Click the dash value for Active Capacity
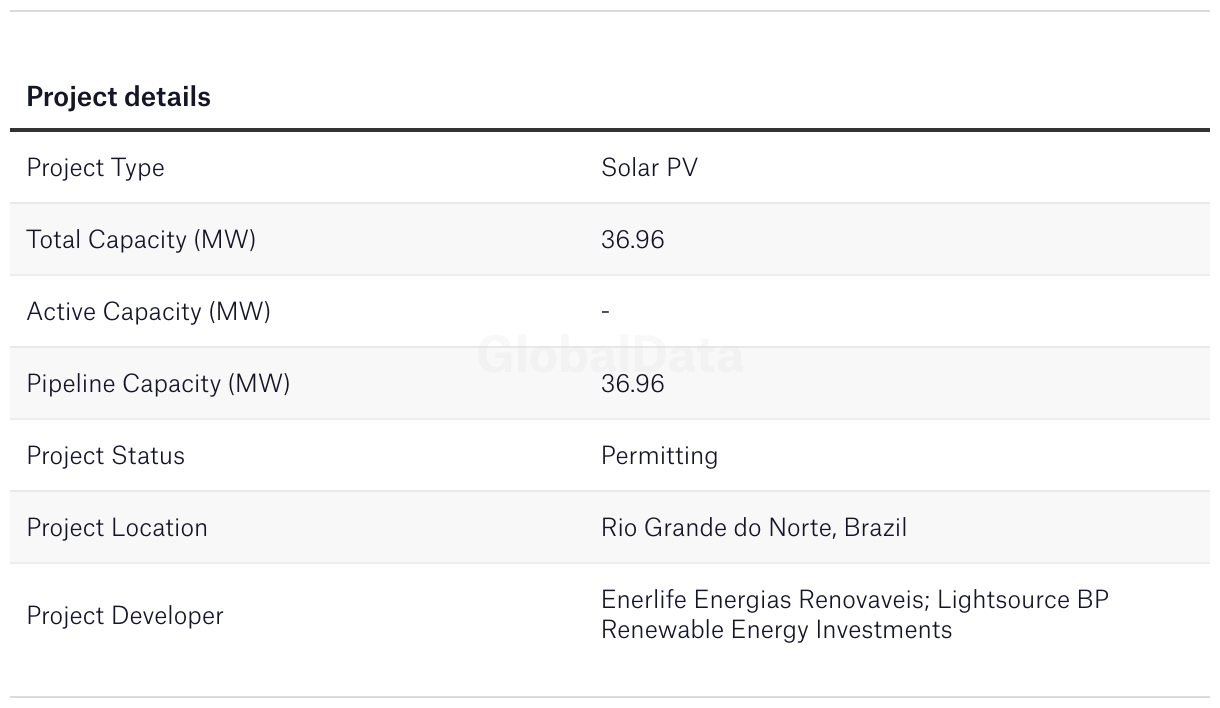Screen dimensions: 1220x708 click(606, 312)
